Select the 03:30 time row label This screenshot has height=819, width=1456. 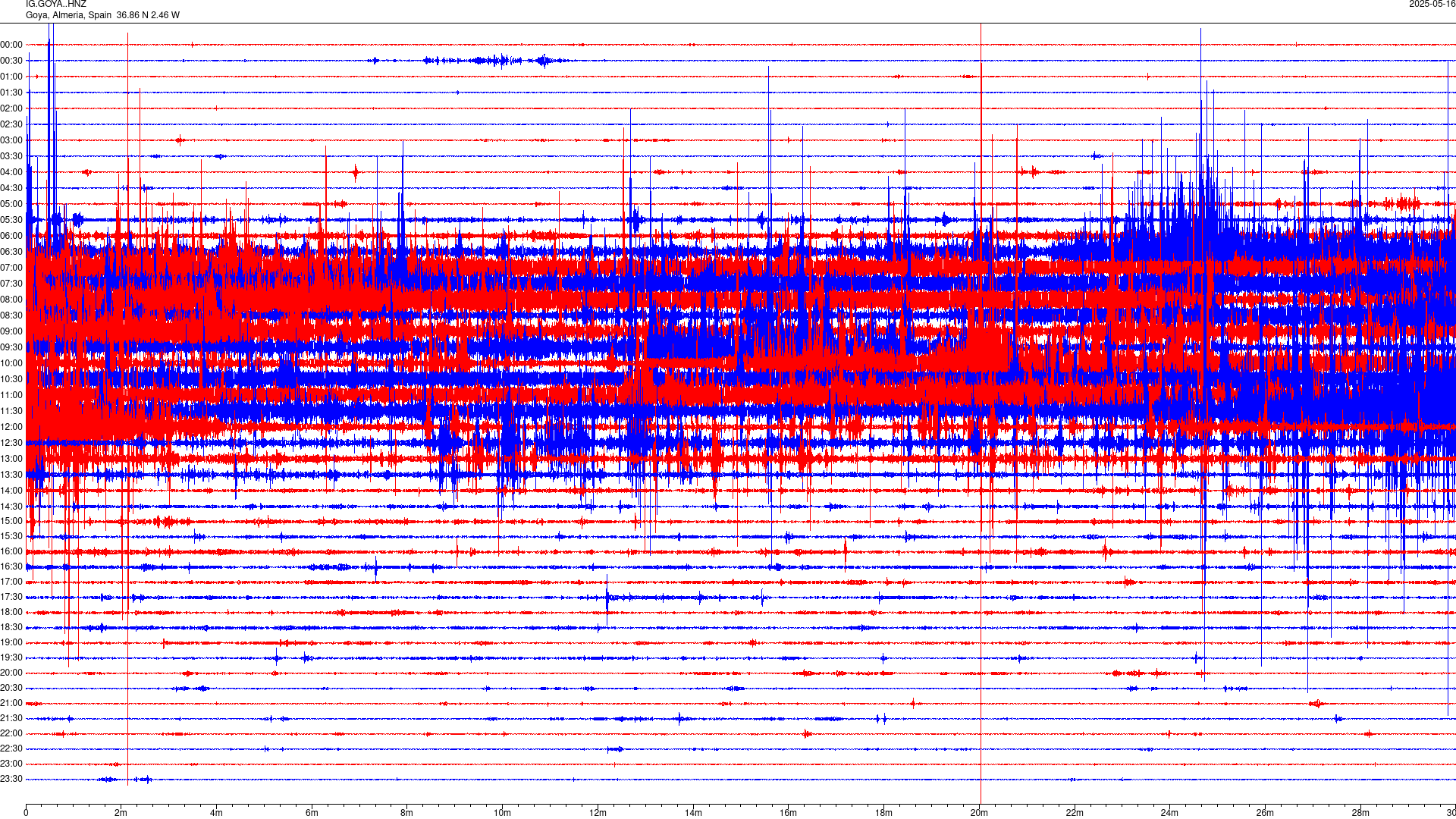pyautogui.click(x=11, y=156)
